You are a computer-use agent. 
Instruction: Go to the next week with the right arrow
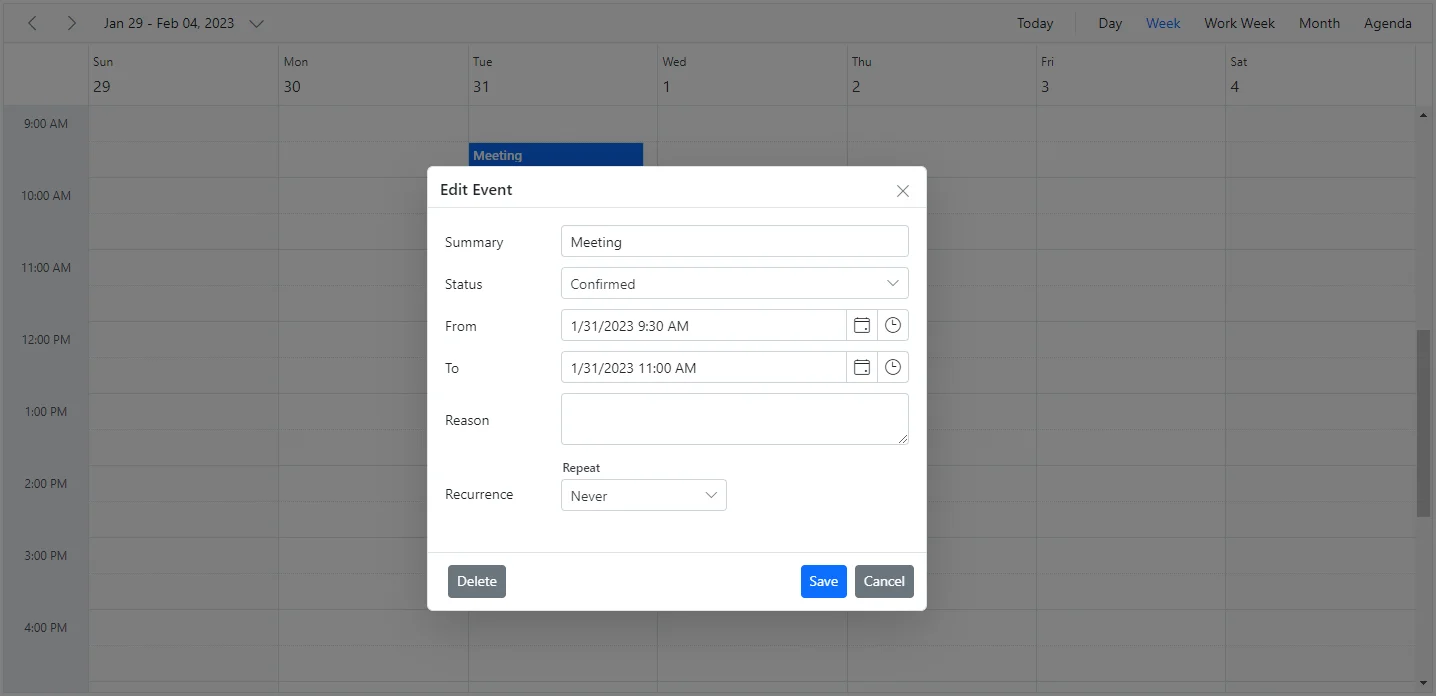[x=71, y=23]
